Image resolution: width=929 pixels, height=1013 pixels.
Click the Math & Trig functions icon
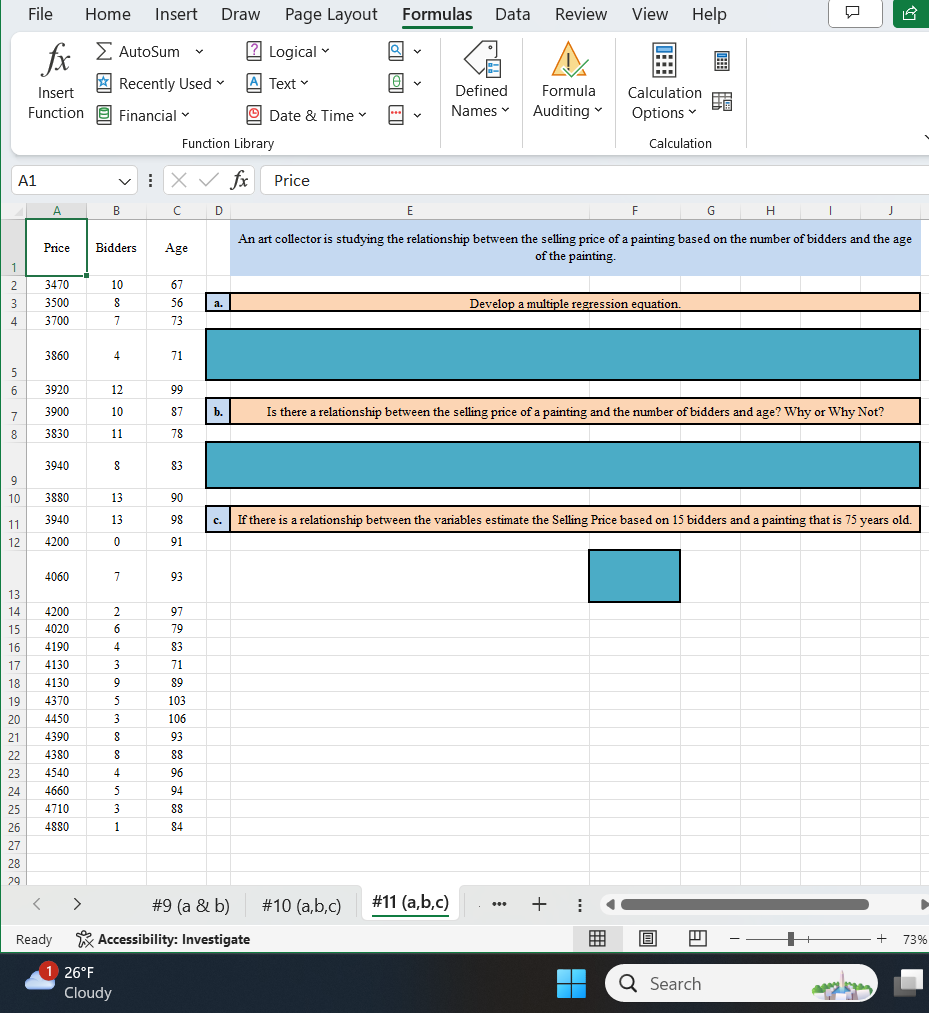[x=396, y=83]
